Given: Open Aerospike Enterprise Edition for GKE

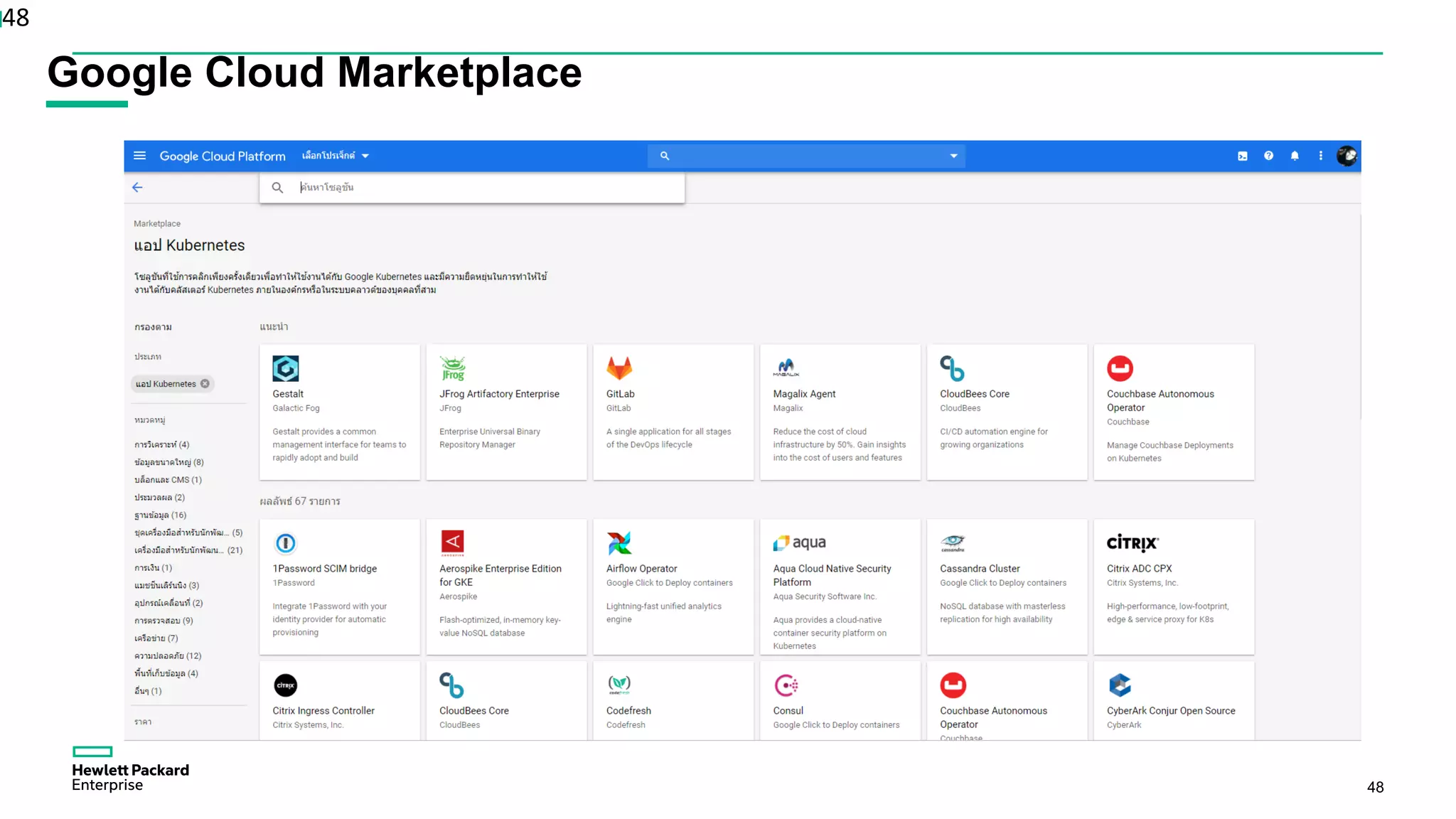Looking at the screenshot, I should point(500,575).
